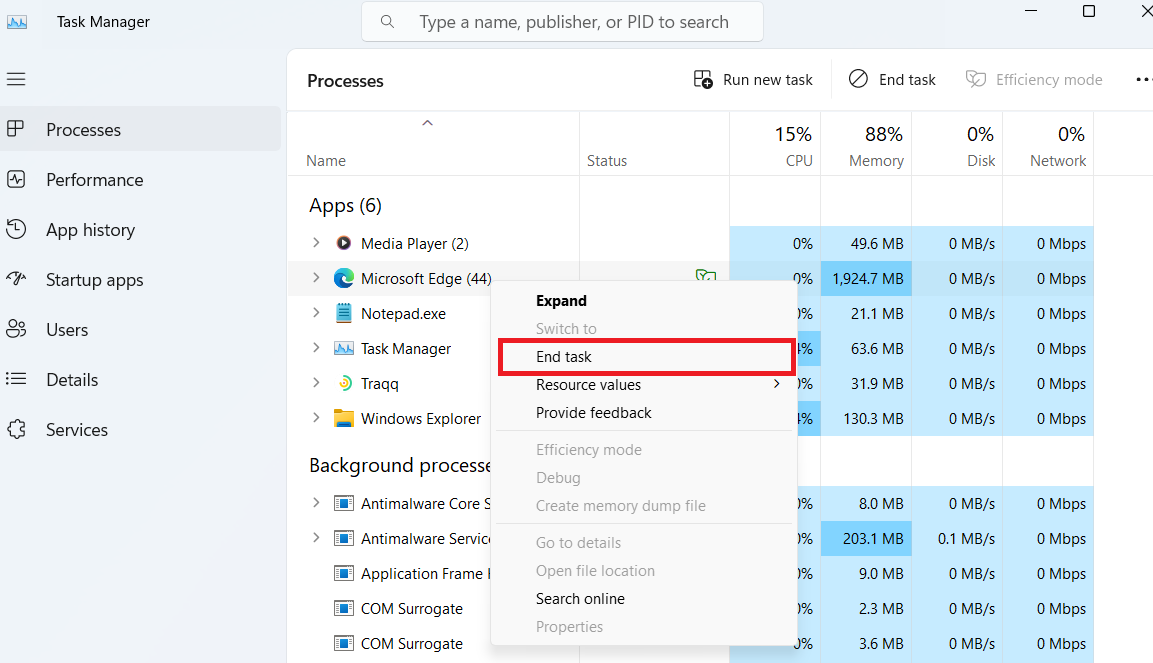Click the Startup apps gauge icon

pyautogui.click(x=15, y=279)
